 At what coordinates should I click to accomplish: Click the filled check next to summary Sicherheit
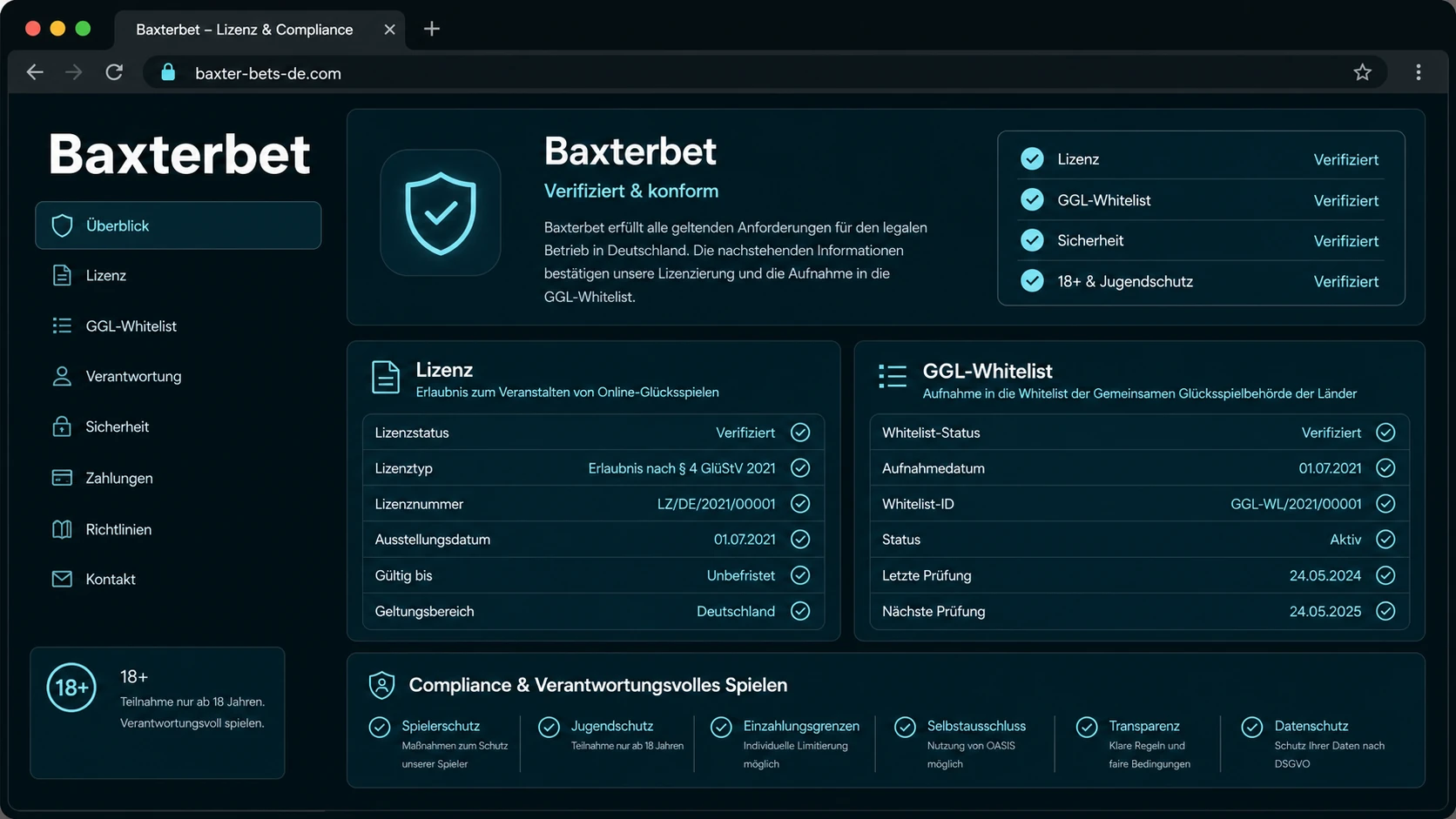[1032, 239]
